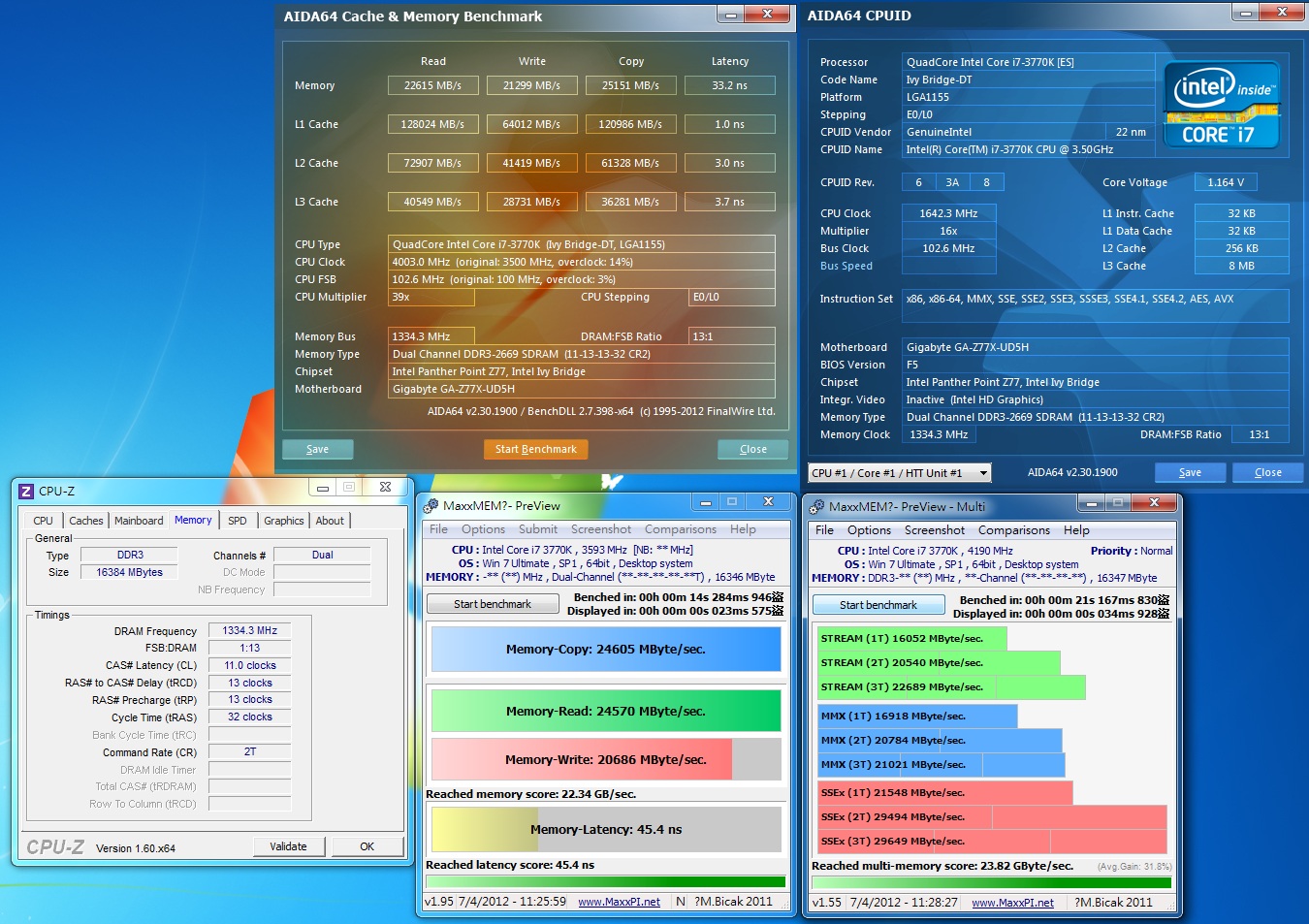Click Save in AIDA64 CPUID window
The image size is (1309, 924).
coord(1190,472)
